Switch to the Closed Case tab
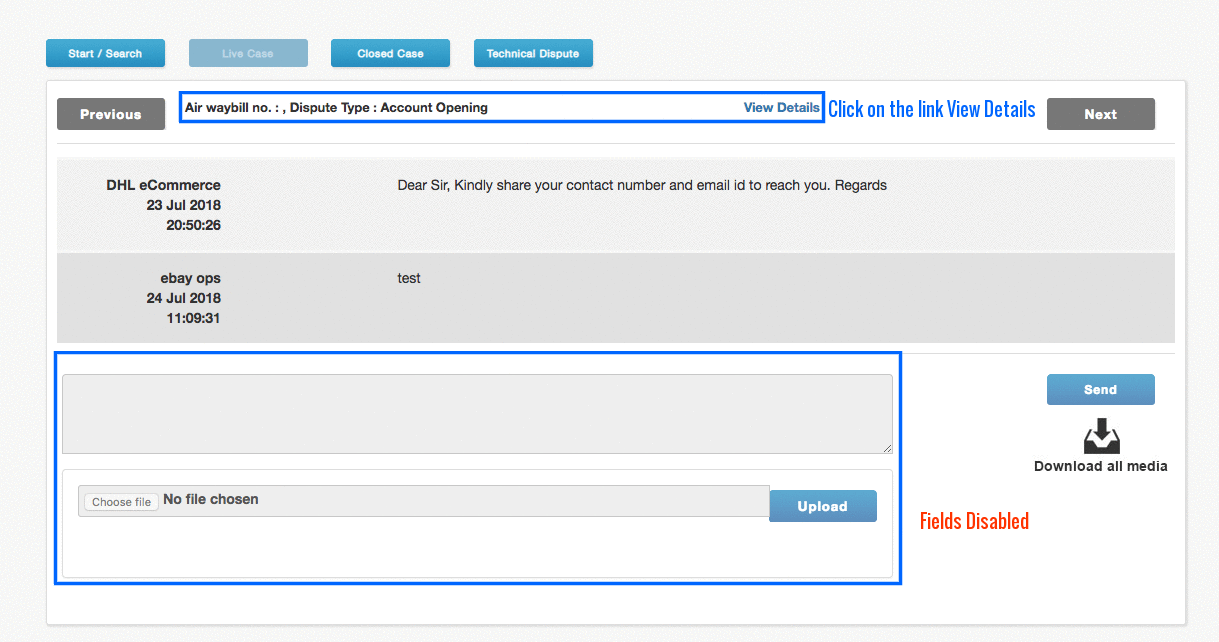The height and width of the screenshot is (642, 1219). click(390, 52)
